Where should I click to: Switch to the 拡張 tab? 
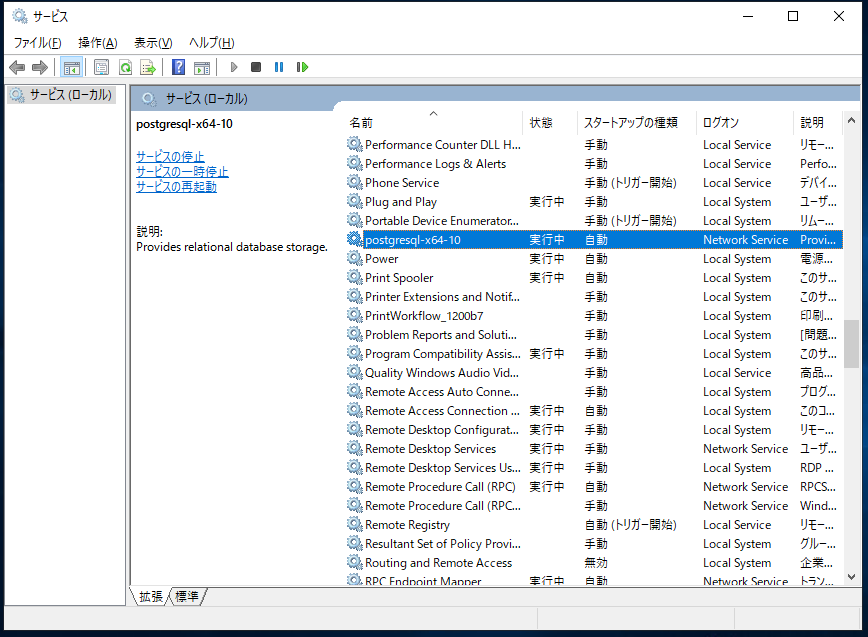point(148,596)
